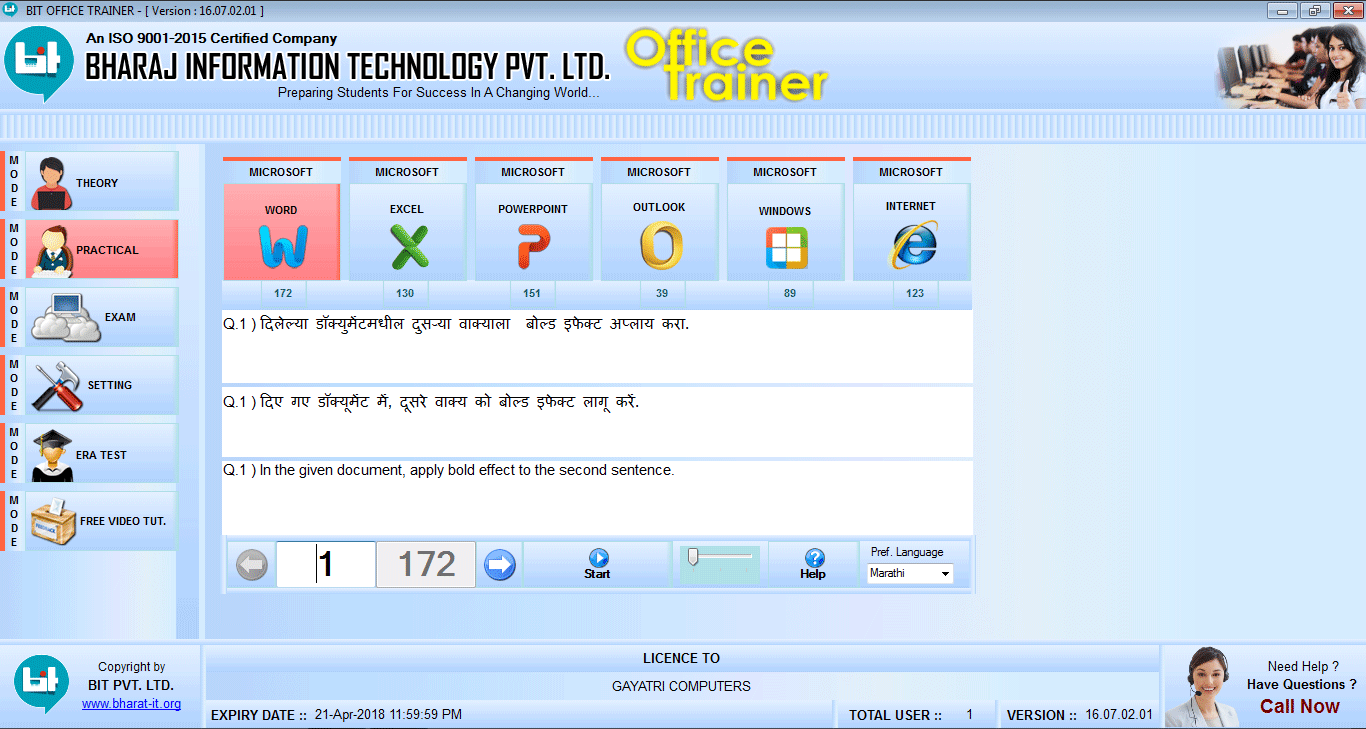Image resolution: width=1366 pixels, height=729 pixels.
Task: Click the question number input field
Action: click(326, 565)
